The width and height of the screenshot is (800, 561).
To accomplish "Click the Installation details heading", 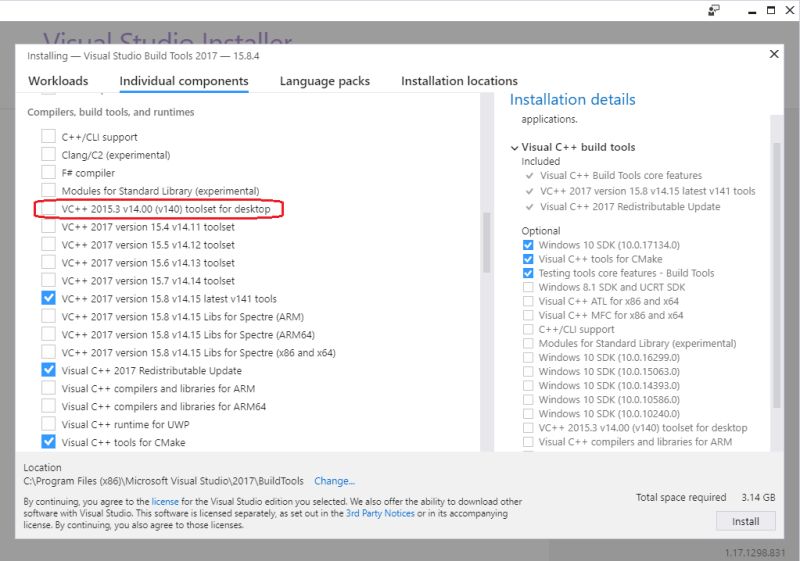I will (572, 99).
